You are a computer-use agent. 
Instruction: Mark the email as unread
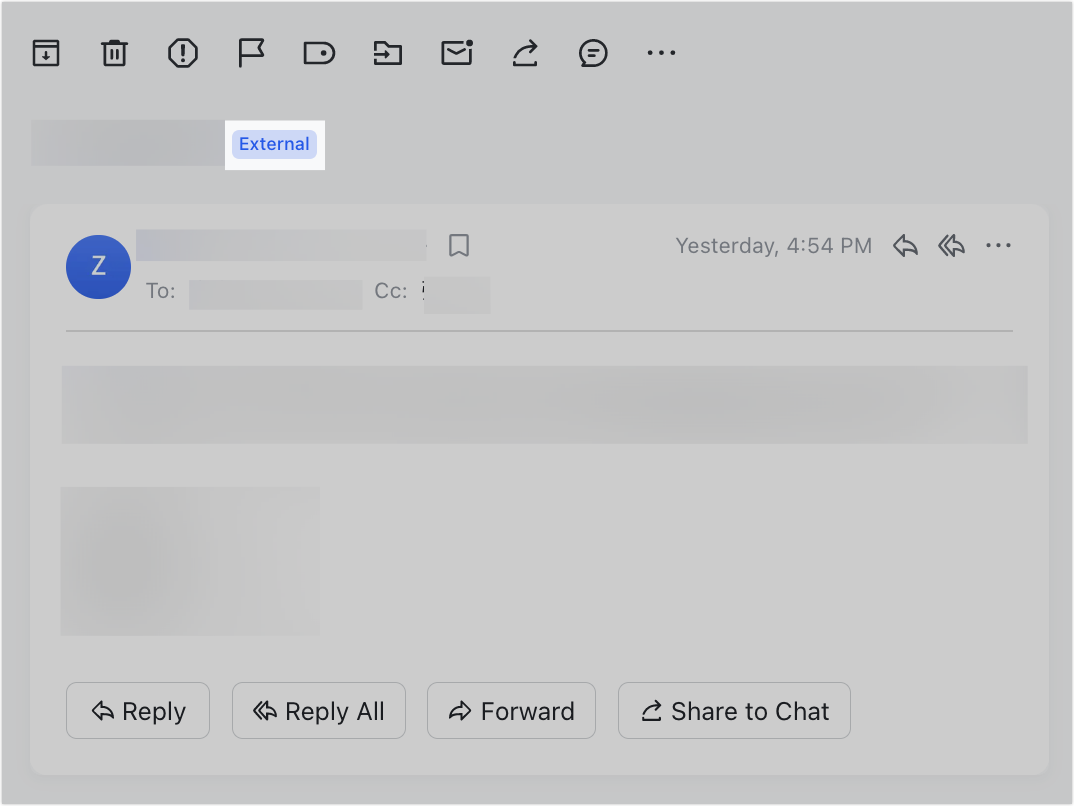(456, 53)
